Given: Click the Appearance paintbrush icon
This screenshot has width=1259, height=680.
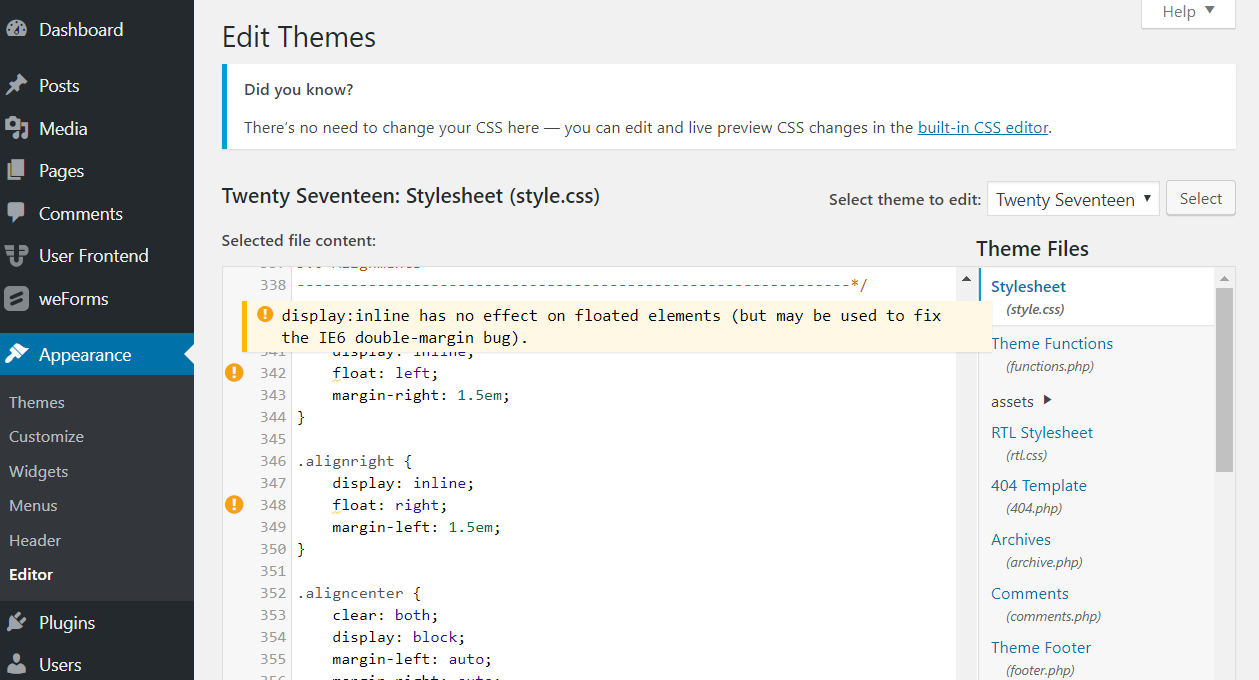Looking at the screenshot, I should click(x=16, y=354).
